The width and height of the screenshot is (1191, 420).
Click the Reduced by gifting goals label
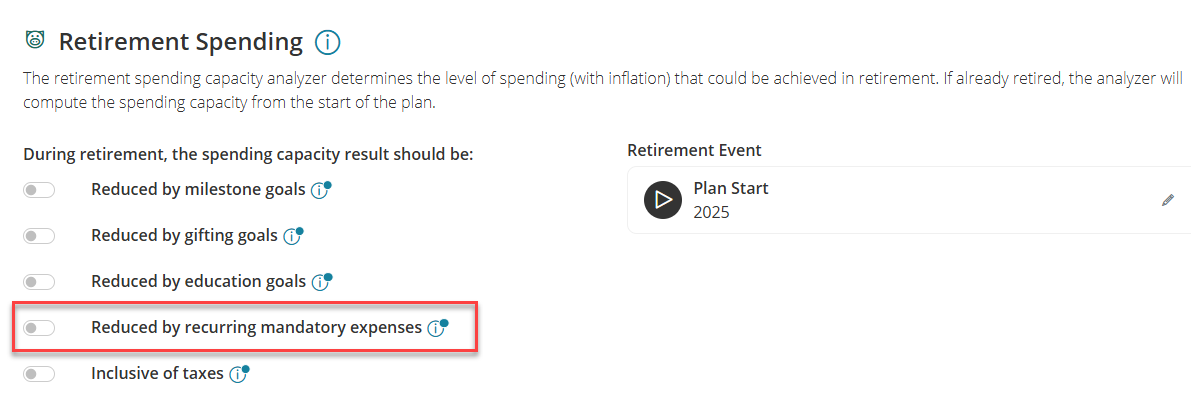pyautogui.click(x=185, y=236)
